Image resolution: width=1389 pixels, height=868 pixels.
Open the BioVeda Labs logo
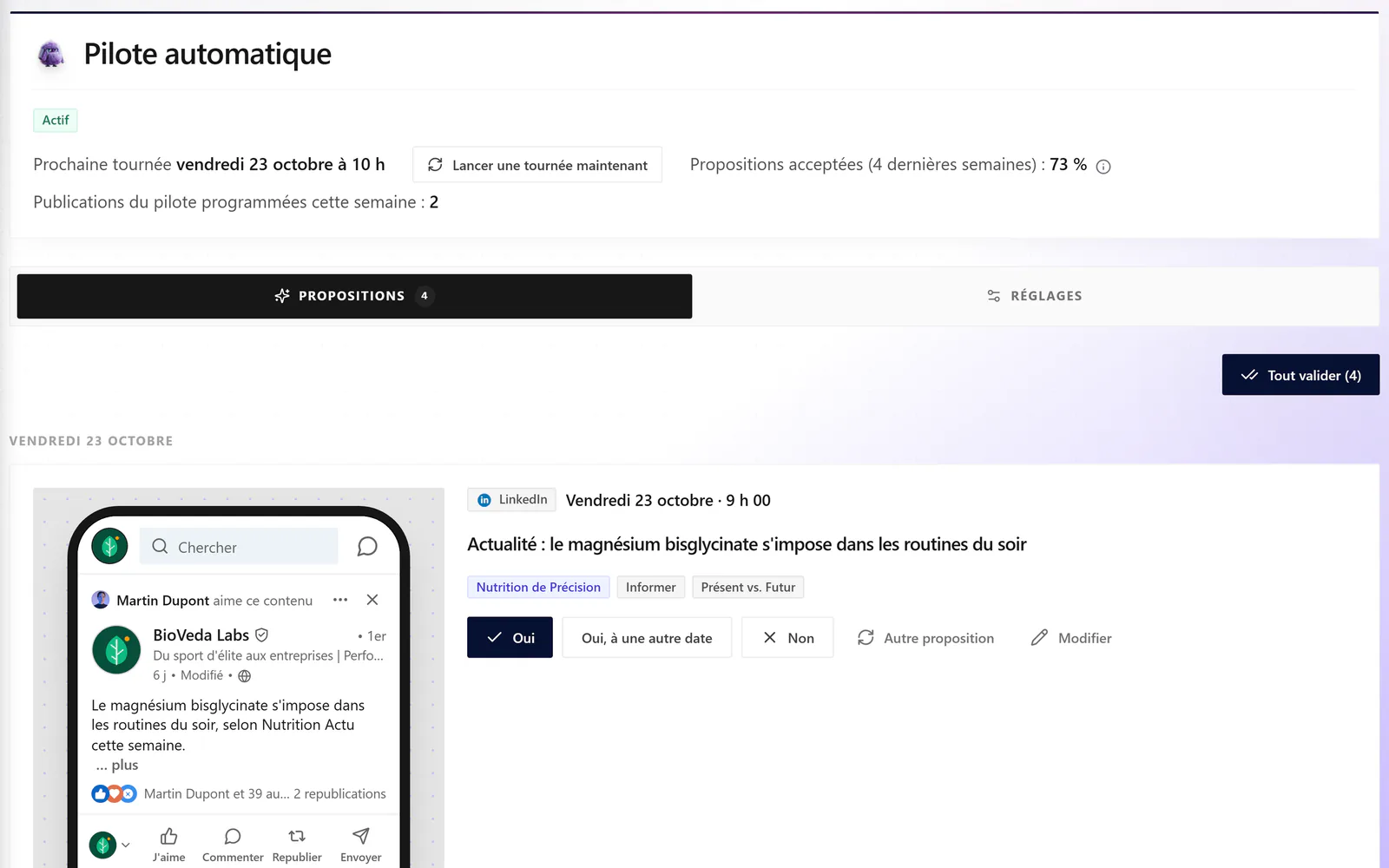pyautogui.click(x=116, y=650)
